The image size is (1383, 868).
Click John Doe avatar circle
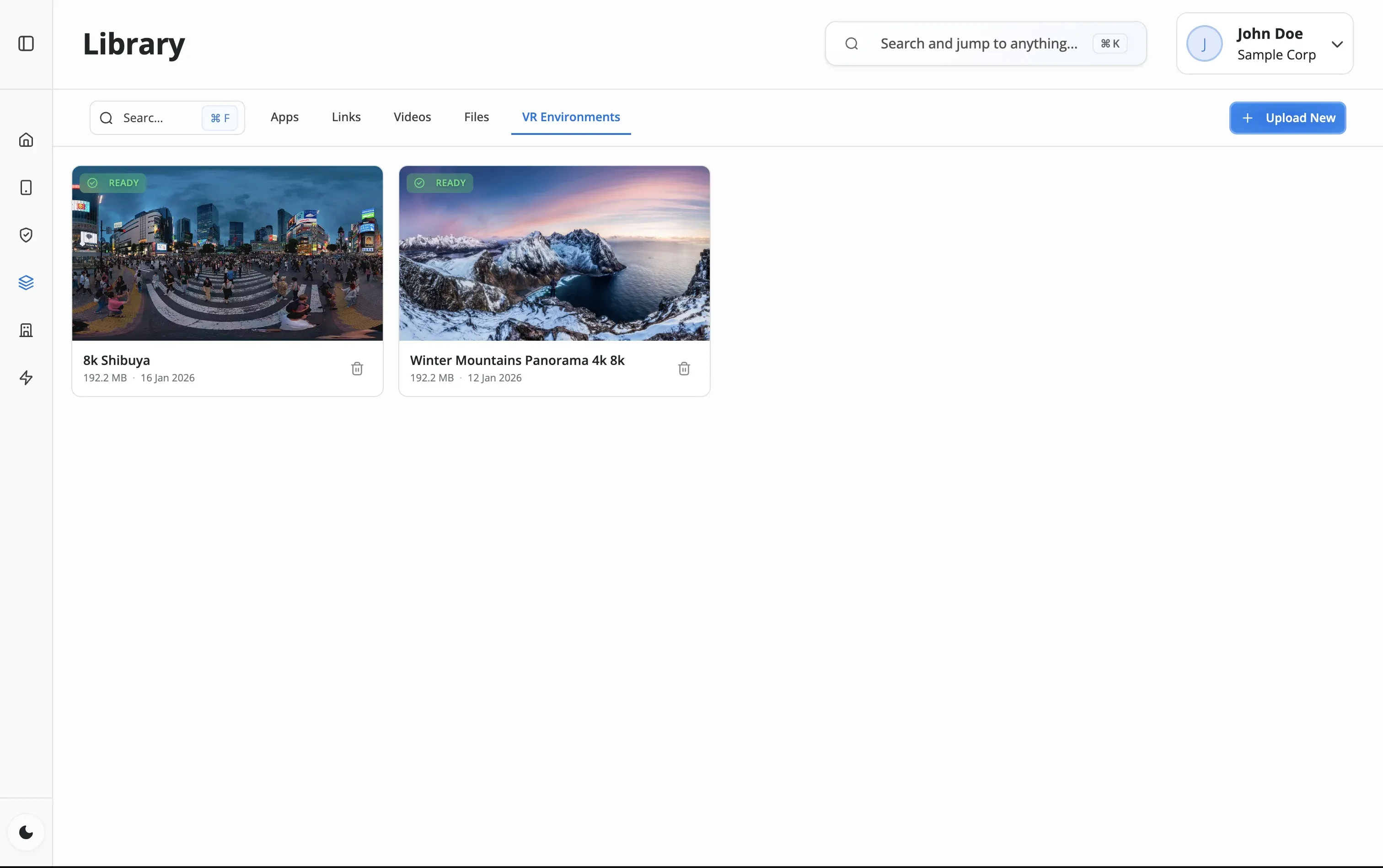point(1204,43)
